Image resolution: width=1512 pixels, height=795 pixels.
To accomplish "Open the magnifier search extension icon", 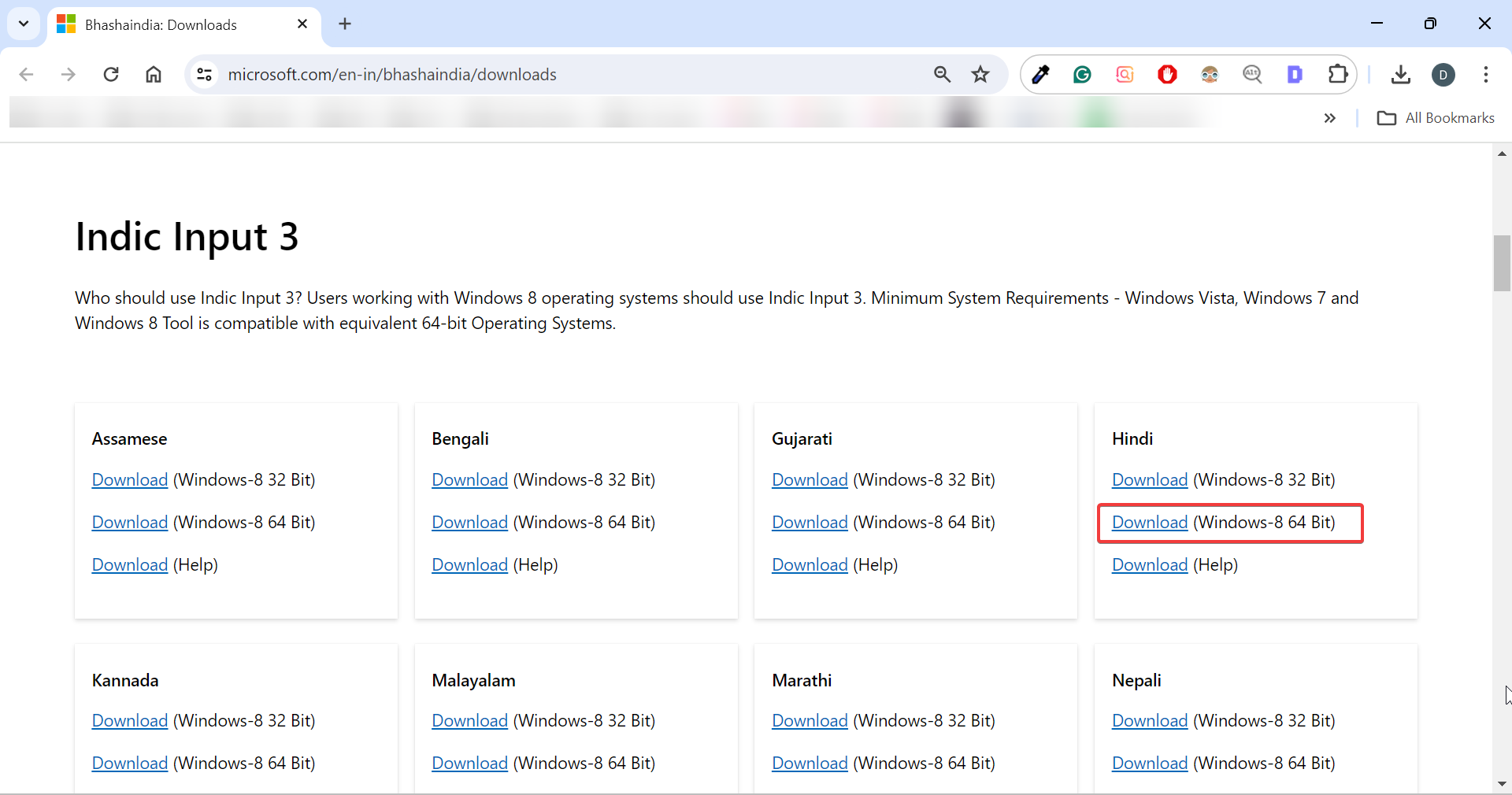I will (x=1252, y=75).
